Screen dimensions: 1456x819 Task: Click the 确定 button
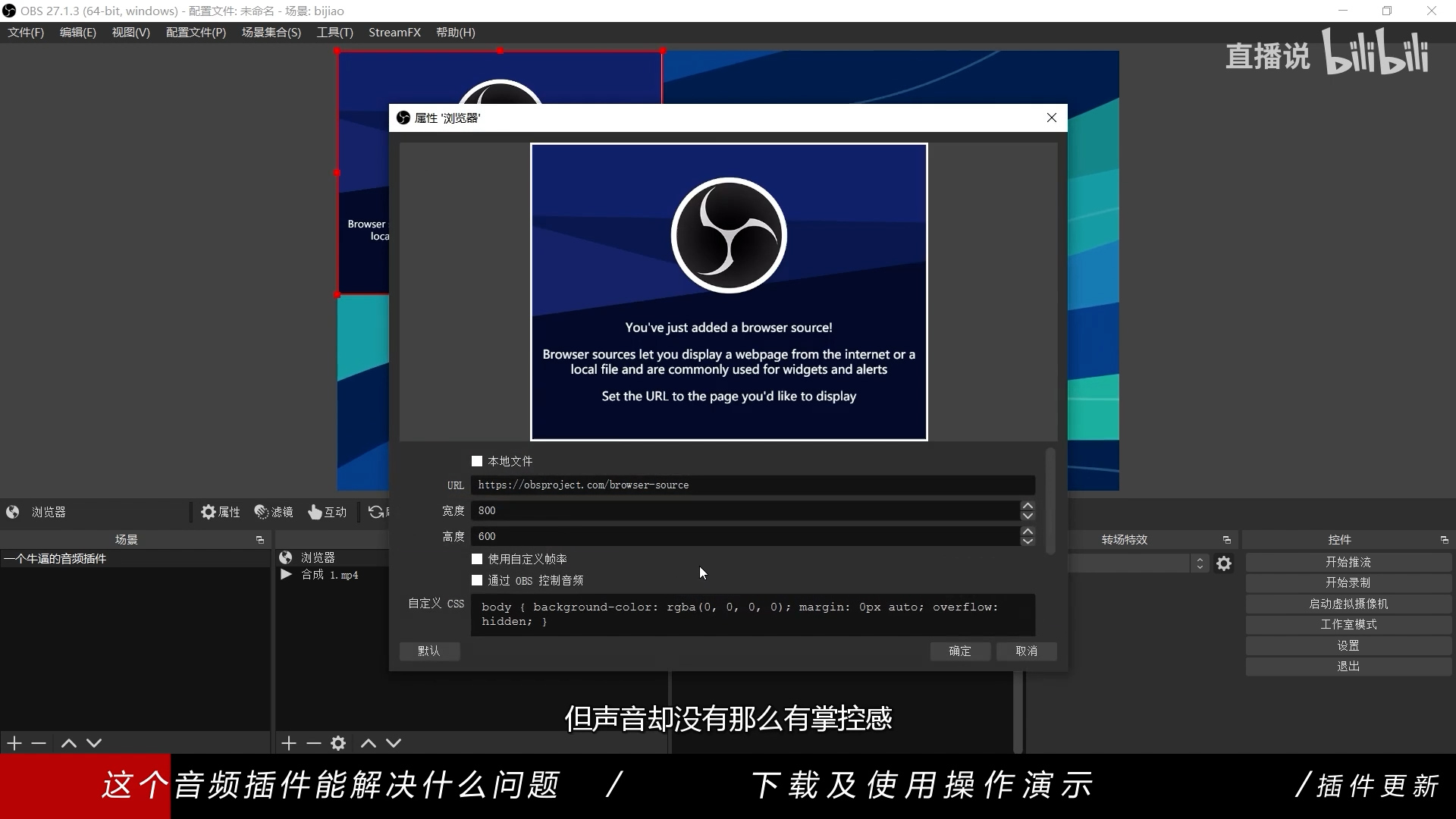[x=960, y=651]
